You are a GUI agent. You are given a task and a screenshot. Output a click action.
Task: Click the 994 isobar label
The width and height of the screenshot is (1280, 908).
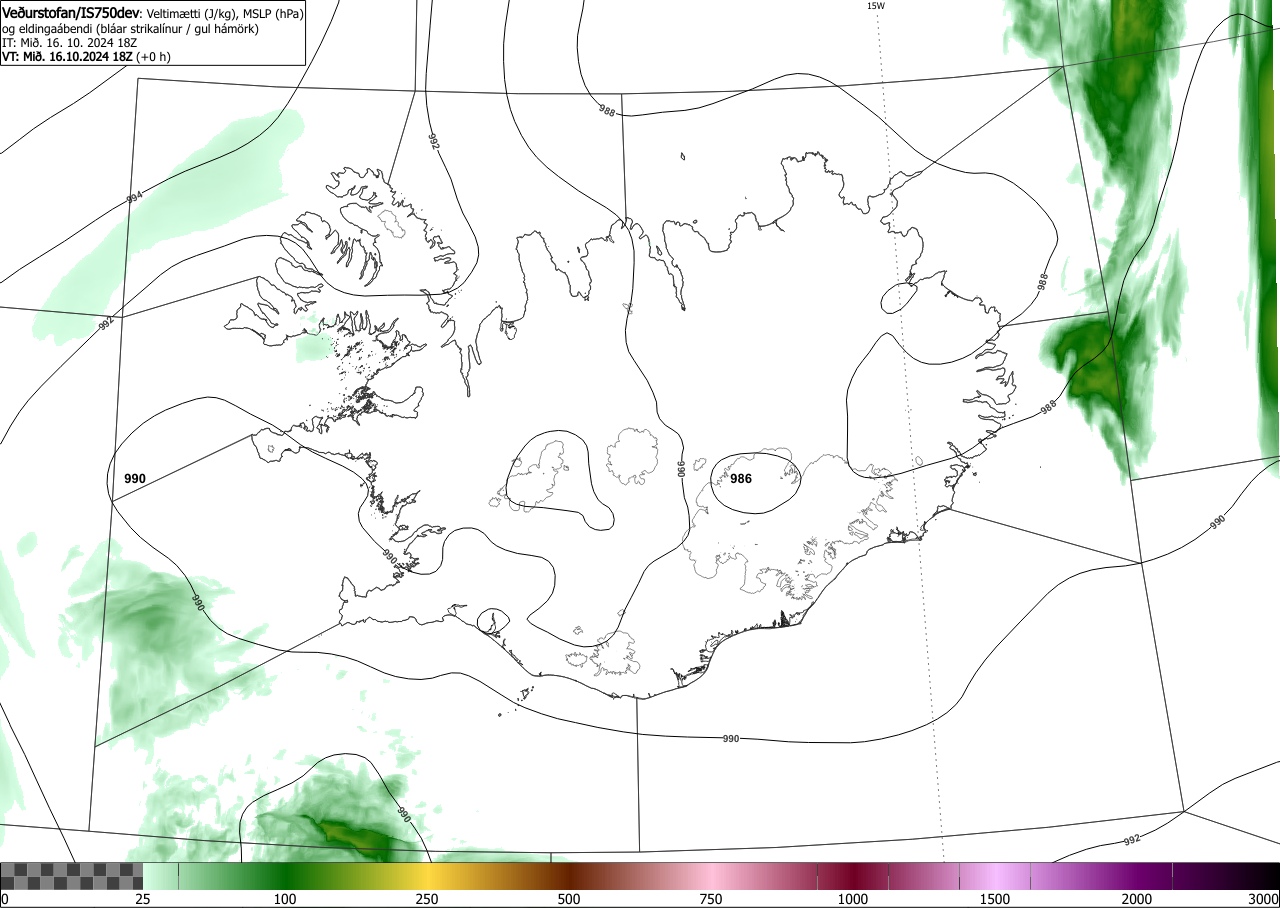[x=135, y=198]
